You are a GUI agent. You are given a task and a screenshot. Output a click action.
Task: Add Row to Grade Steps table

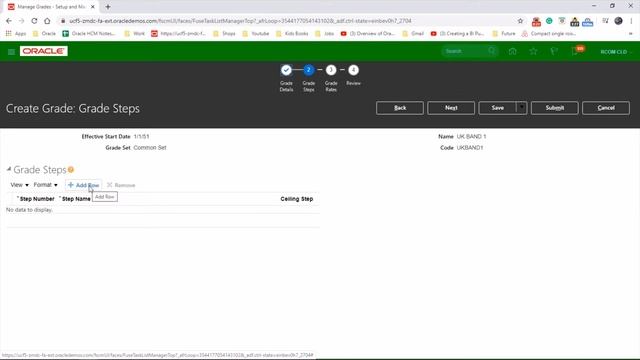tap(83, 185)
